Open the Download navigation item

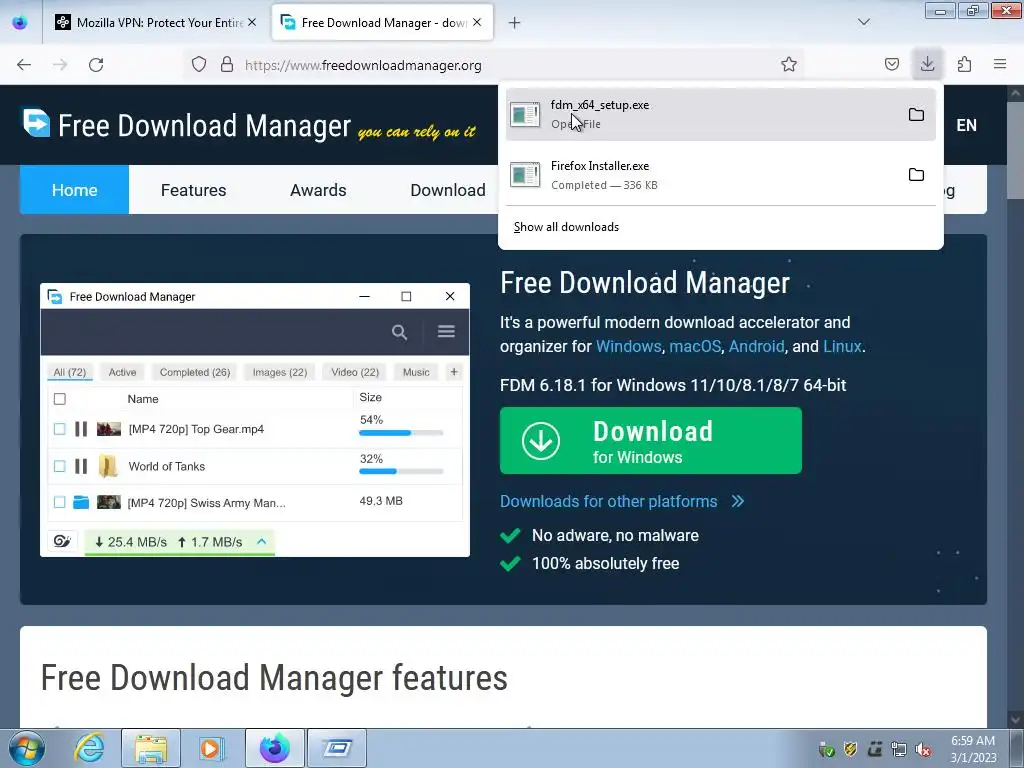(x=448, y=190)
